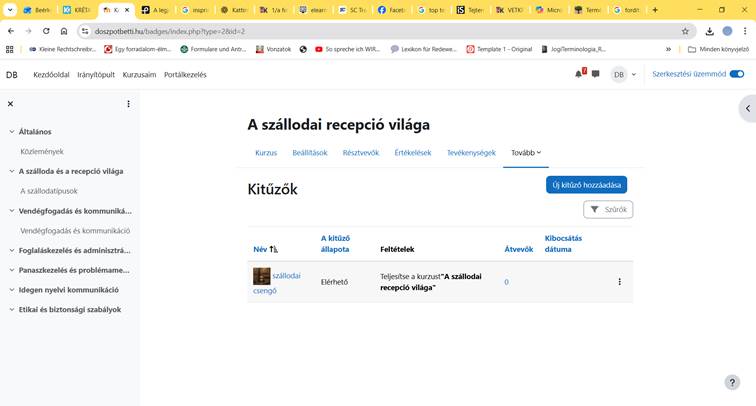This screenshot has height=406, width=756.
Task: Open the browser downloads
Action: tap(709, 31)
